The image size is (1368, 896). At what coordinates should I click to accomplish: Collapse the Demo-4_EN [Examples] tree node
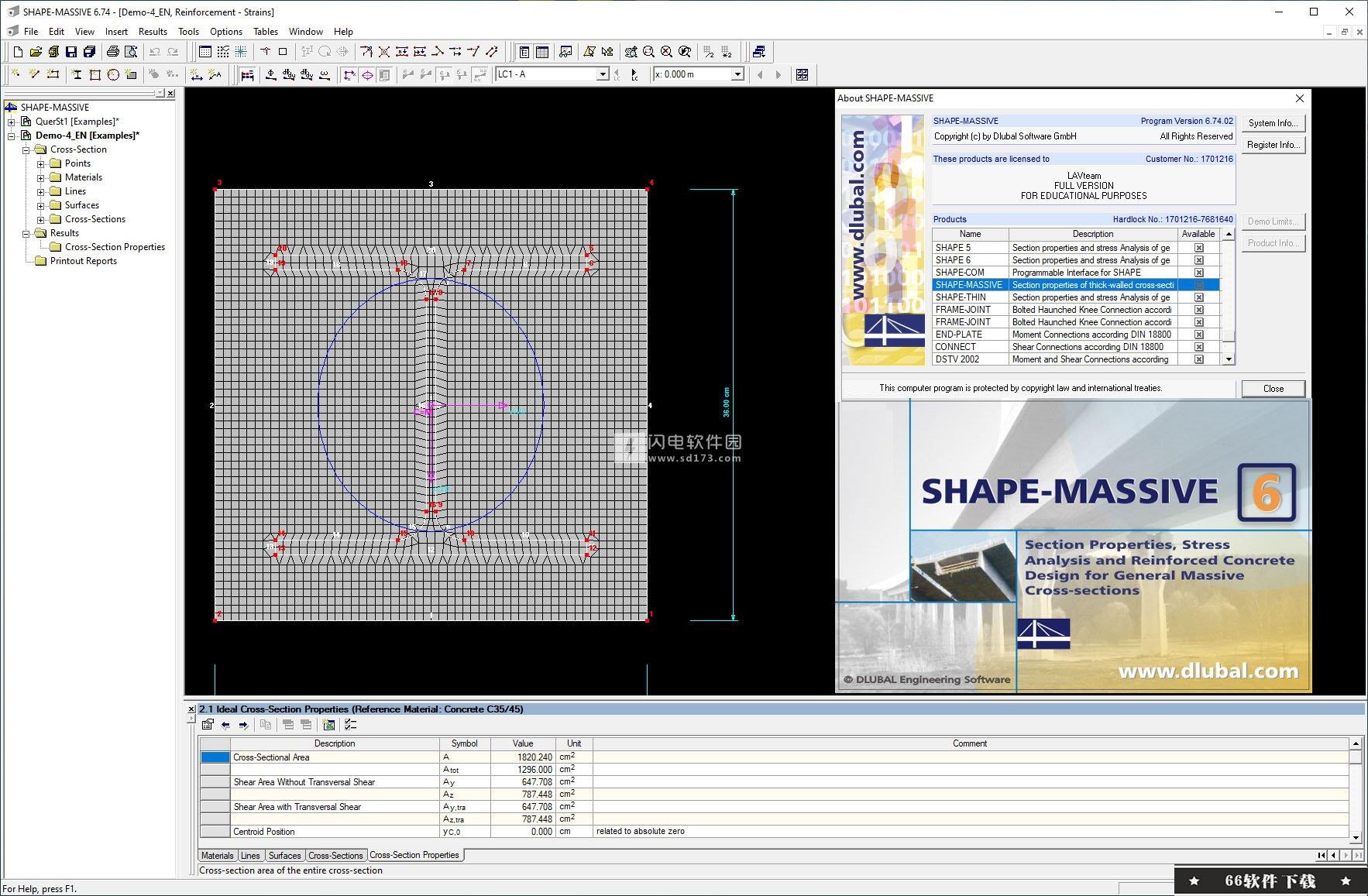coord(12,136)
